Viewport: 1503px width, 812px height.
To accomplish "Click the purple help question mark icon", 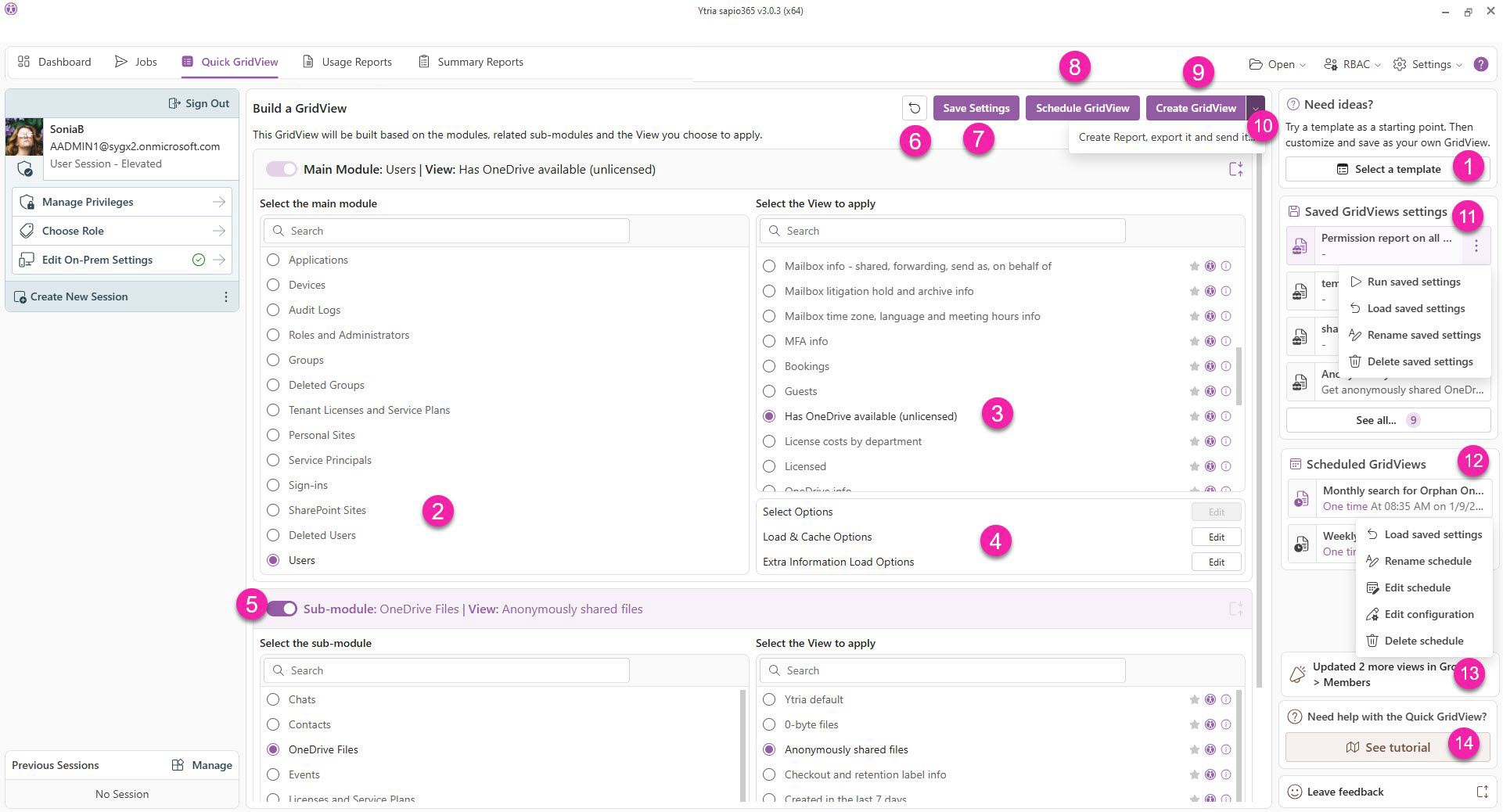I will tap(1480, 64).
